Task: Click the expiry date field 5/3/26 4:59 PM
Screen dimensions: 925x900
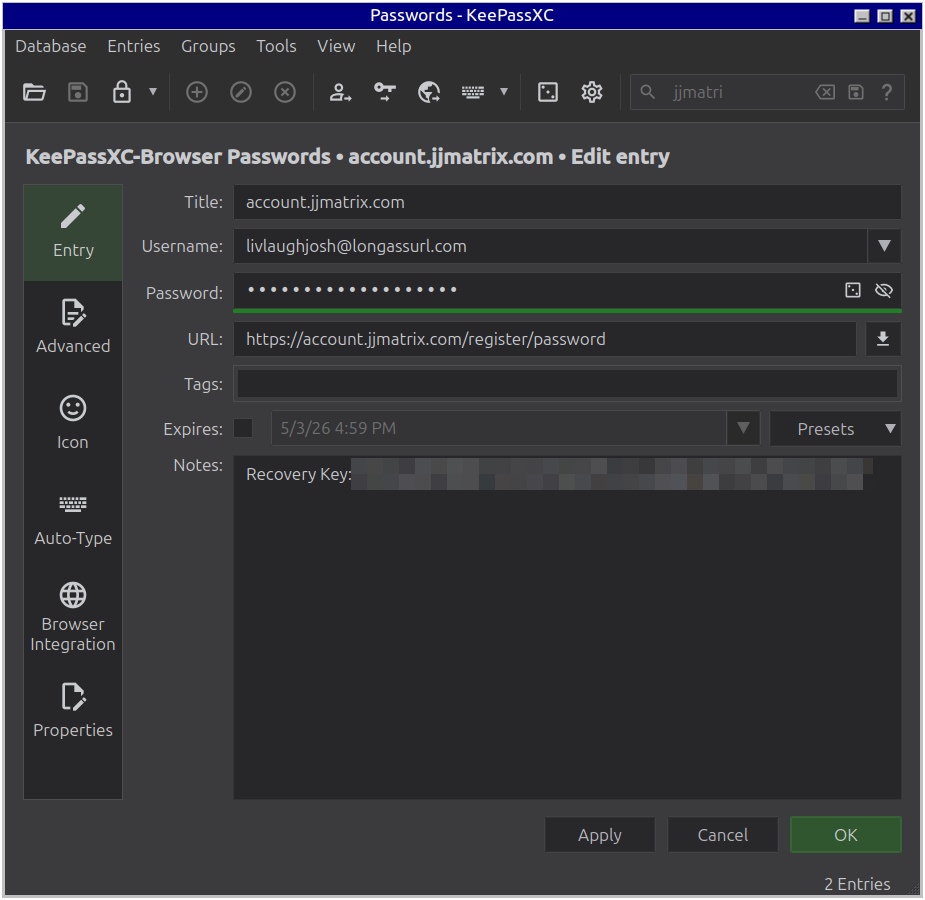Action: click(x=498, y=428)
